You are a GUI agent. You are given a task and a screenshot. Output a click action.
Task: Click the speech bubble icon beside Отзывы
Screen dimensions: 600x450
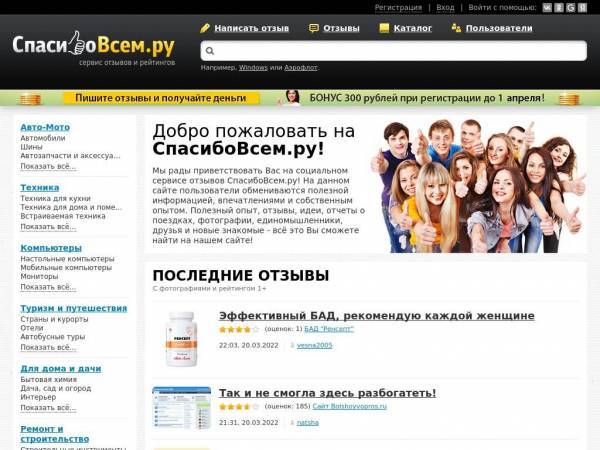(314, 28)
